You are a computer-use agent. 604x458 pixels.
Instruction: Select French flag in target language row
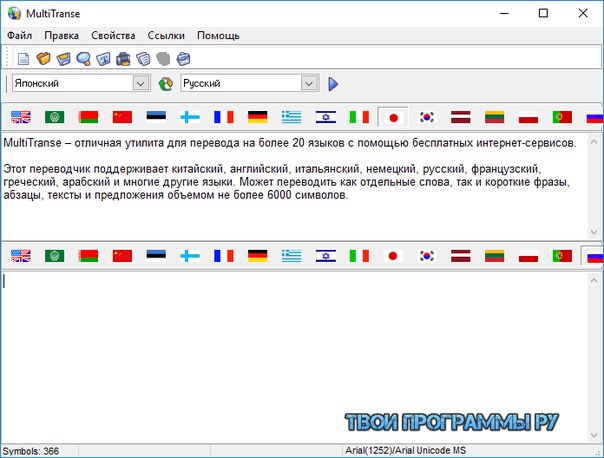point(224,256)
